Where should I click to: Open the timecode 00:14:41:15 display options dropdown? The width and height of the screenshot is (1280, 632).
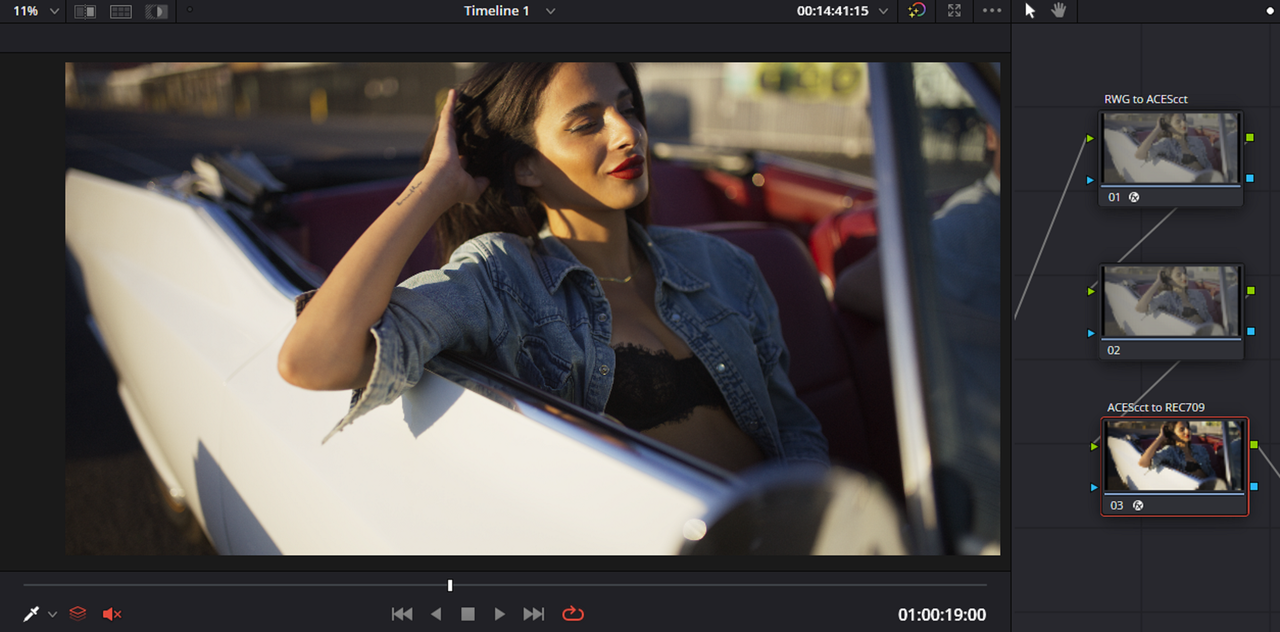(x=882, y=11)
